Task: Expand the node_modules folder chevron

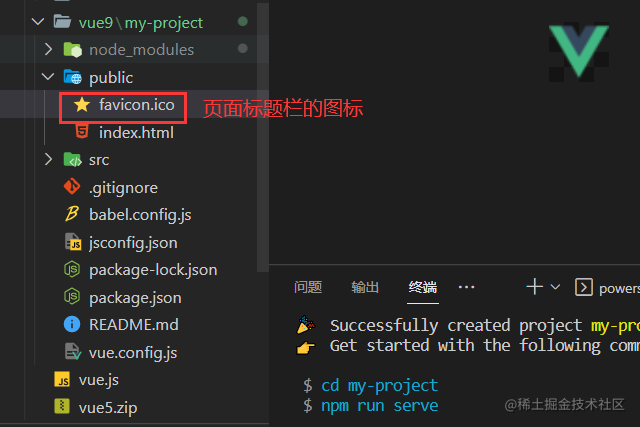Action: pos(48,49)
